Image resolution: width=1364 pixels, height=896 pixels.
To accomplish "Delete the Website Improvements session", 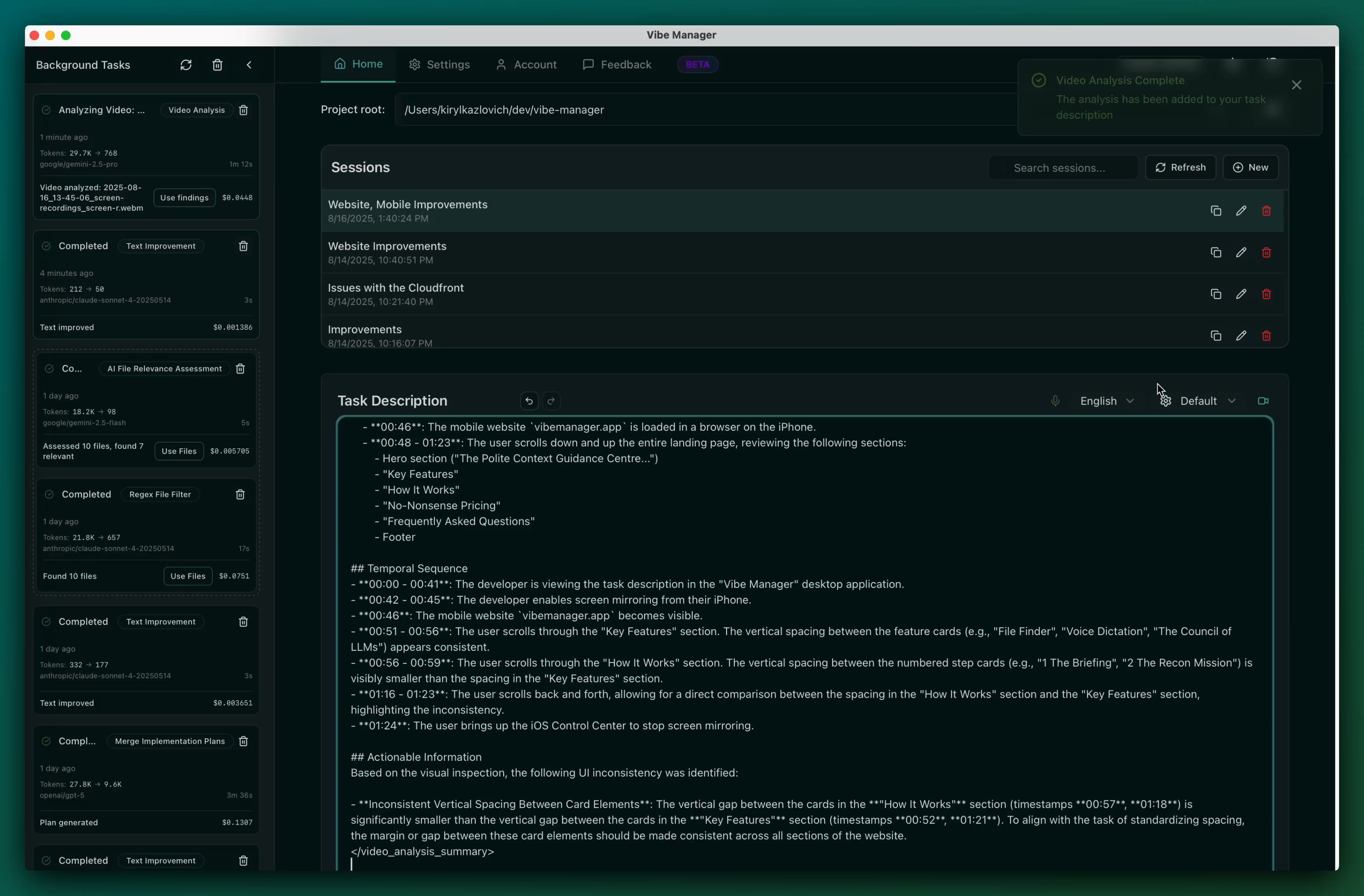I will point(1267,253).
